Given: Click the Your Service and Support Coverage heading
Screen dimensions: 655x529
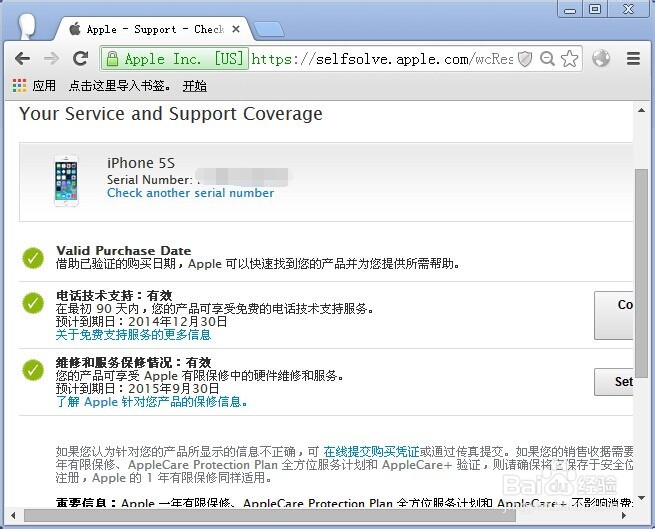Looking at the screenshot, I should click(171, 114).
